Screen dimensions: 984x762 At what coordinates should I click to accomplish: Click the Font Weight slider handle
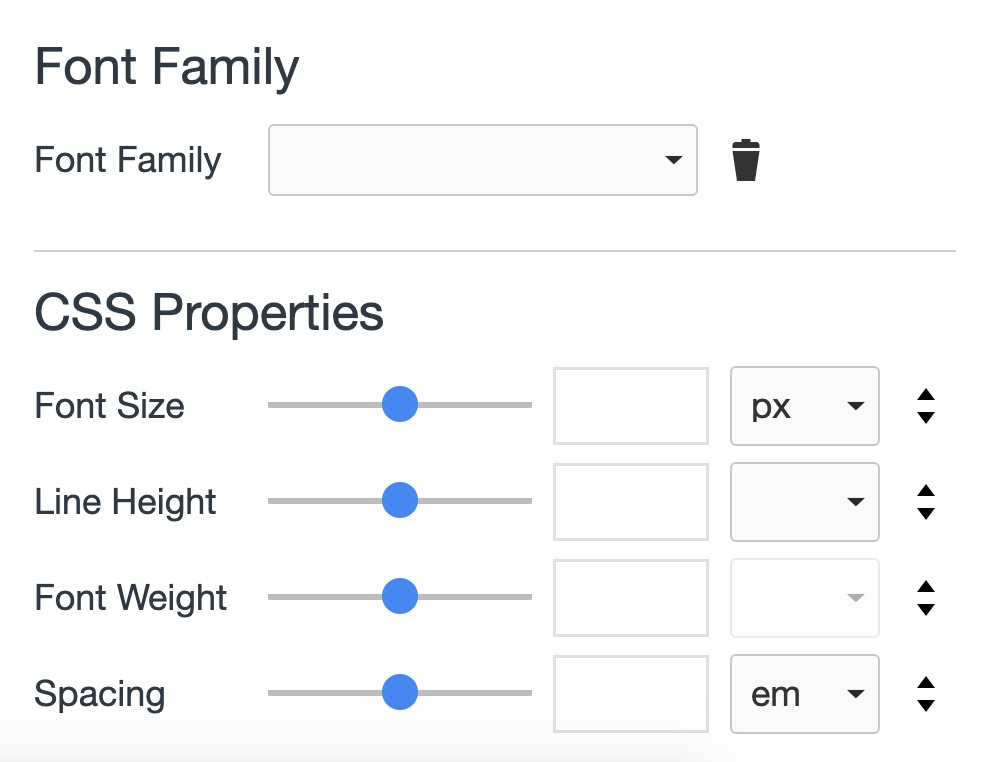pyautogui.click(x=400, y=597)
